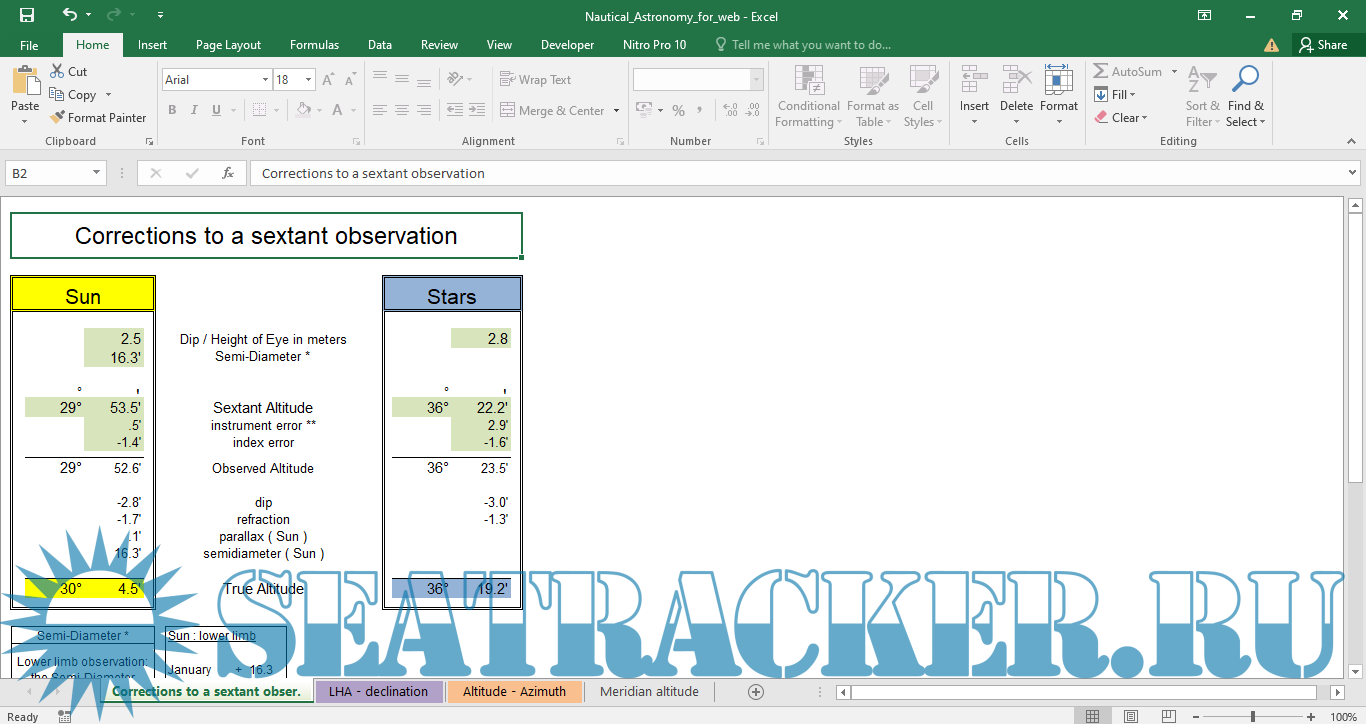Open the font size dropdown
The height and width of the screenshot is (724, 1366).
[309, 80]
